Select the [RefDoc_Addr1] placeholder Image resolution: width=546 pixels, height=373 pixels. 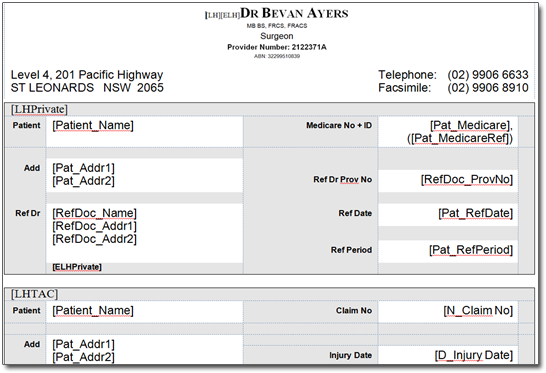point(94,226)
